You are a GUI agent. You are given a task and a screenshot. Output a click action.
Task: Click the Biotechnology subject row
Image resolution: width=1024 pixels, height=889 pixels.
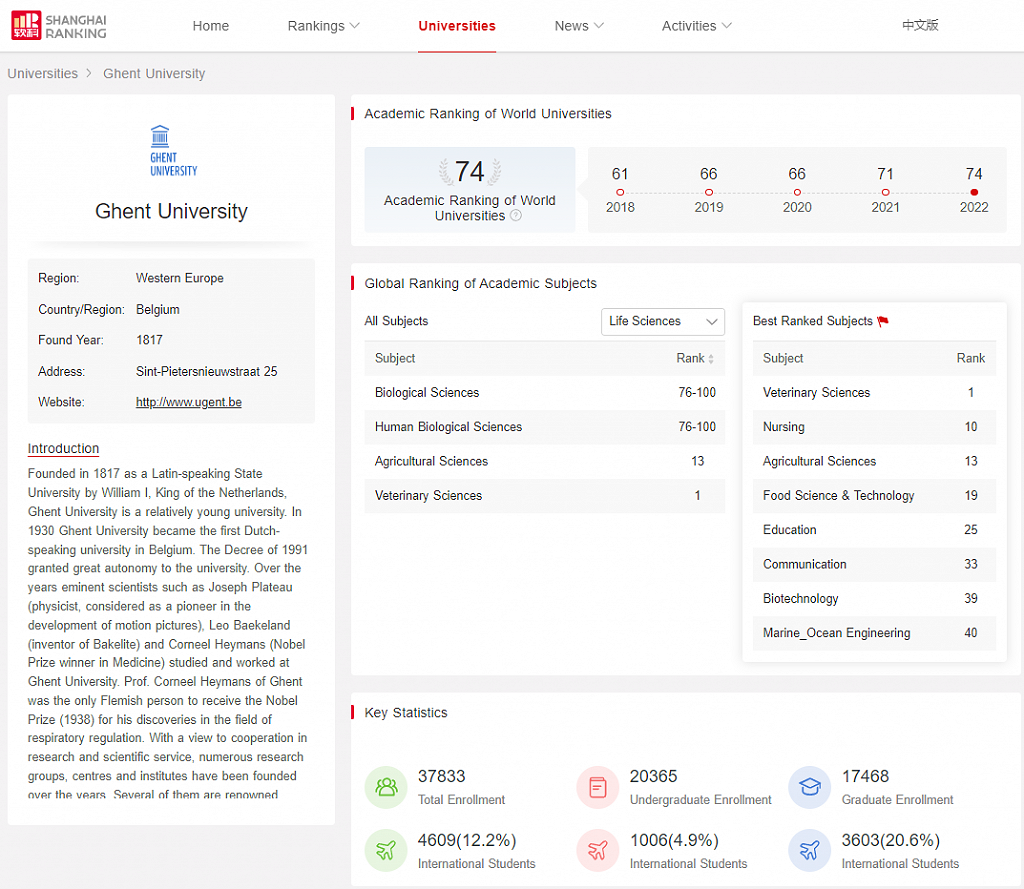click(x=874, y=598)
